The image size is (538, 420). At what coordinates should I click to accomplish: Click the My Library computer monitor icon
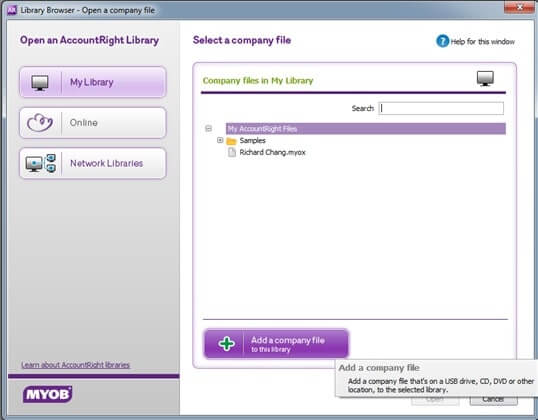pos(40,83)
